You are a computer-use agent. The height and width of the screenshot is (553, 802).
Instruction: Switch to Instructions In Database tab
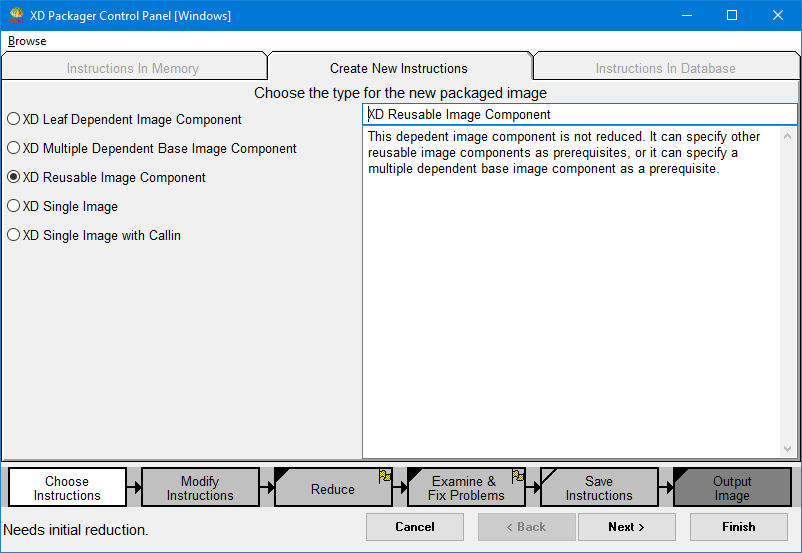tap(665, 68)
